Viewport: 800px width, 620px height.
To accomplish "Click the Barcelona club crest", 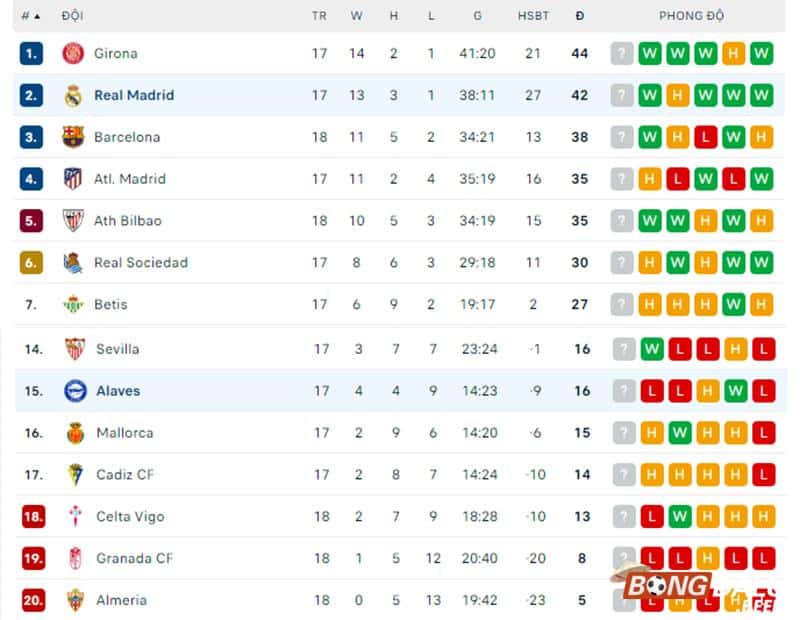I will 73,137.
